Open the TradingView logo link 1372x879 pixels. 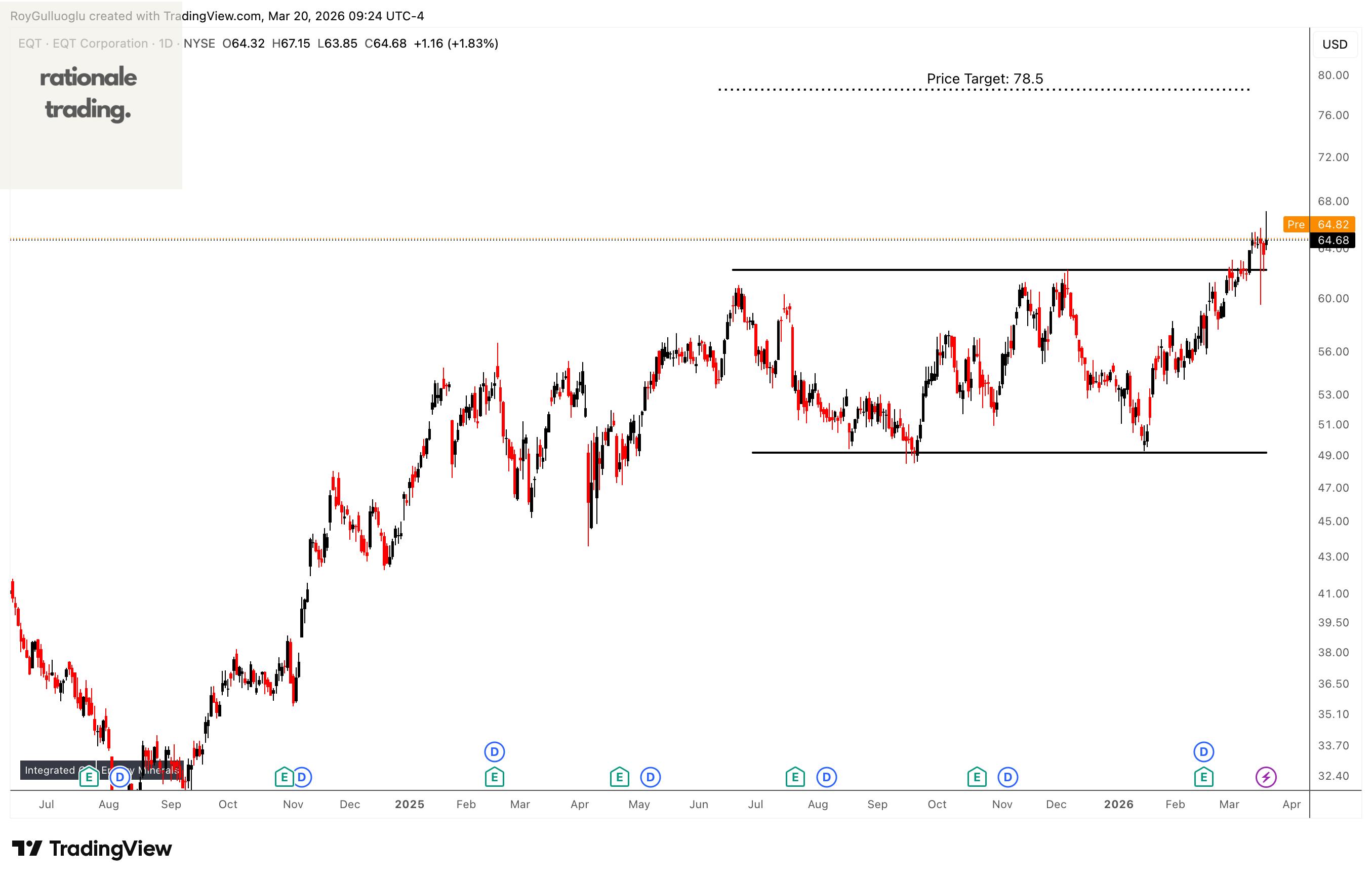tap(91, 849)
